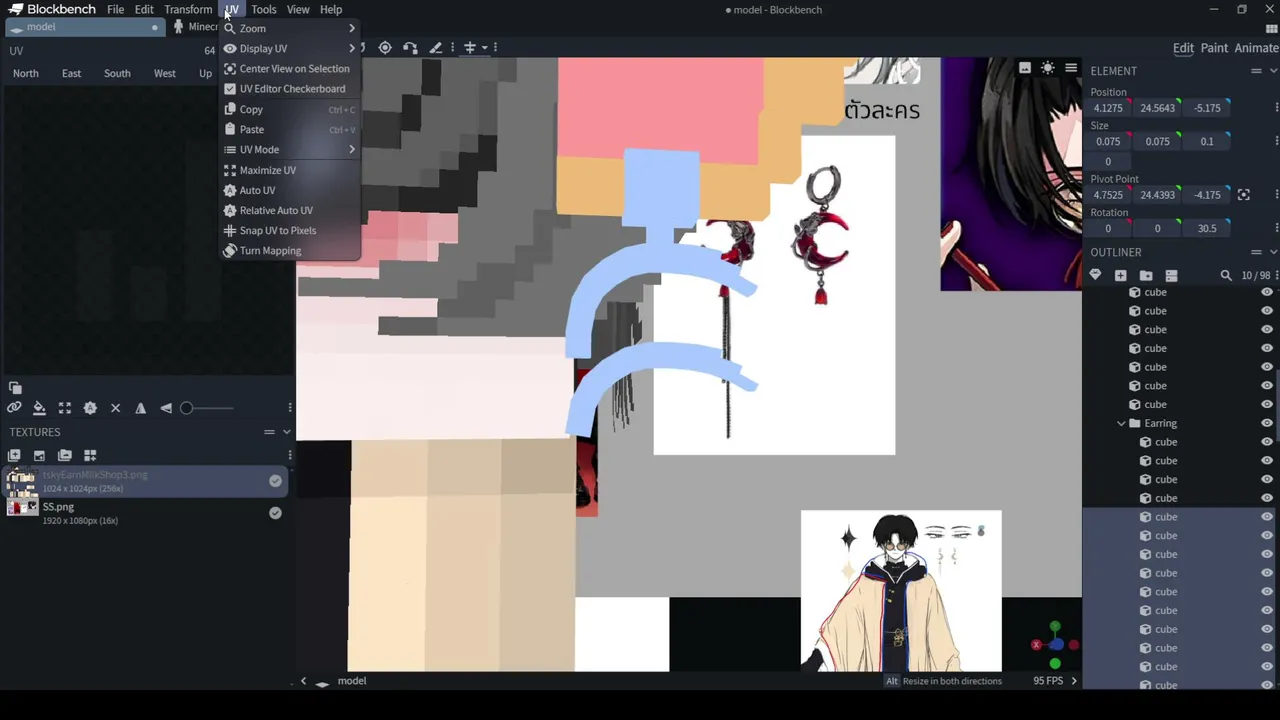Click the transform space axis icon
Image resolution: width=1280 pixels, height=720 pixels.
(x=469, y=48)
